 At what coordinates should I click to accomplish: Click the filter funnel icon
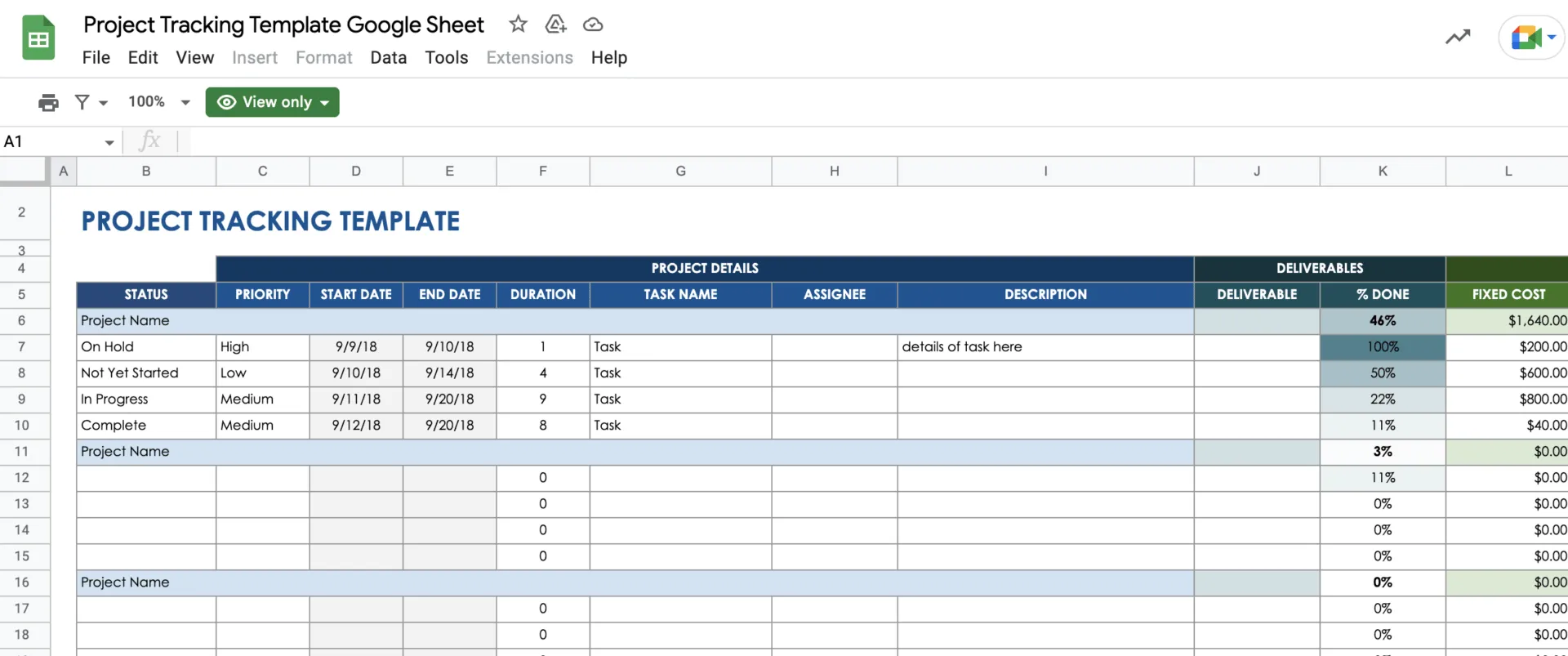tap(82, 102)
